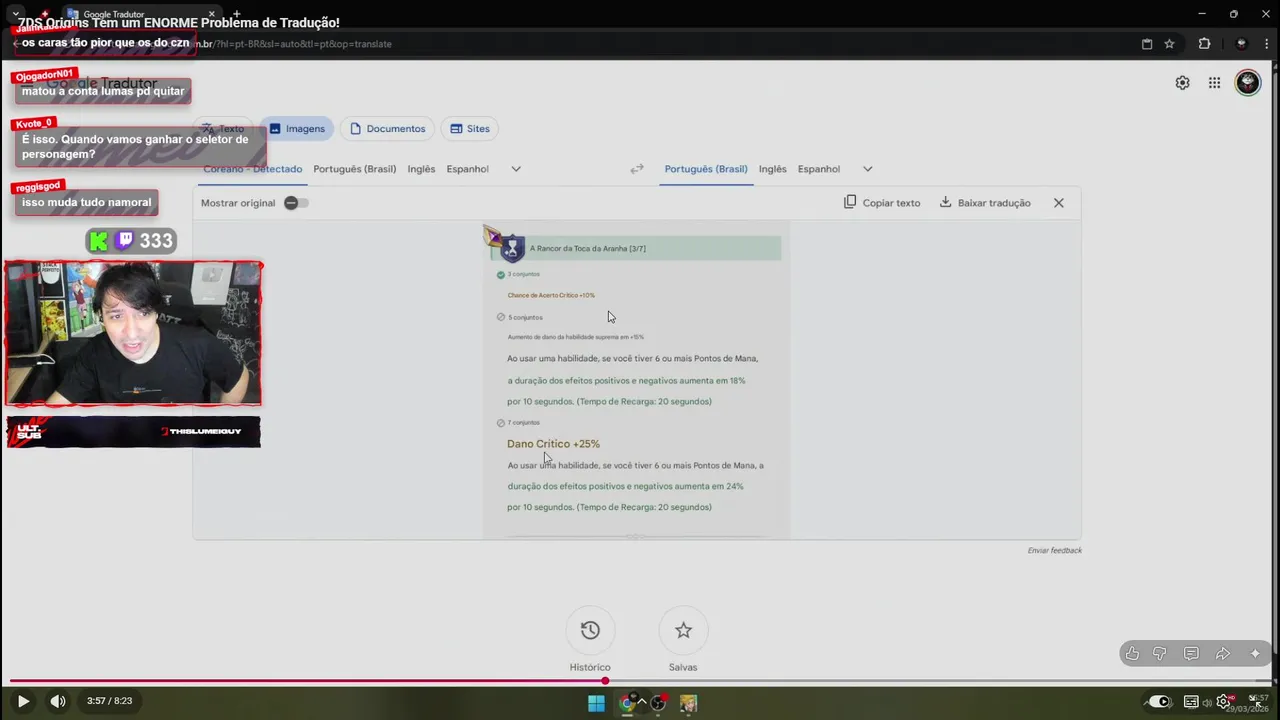Image resolution: width=1280 pixels, height=720 pixels.
Task: Click 'A Rancor da Toca da Aranha' header
Action: [x=587, y=248]
